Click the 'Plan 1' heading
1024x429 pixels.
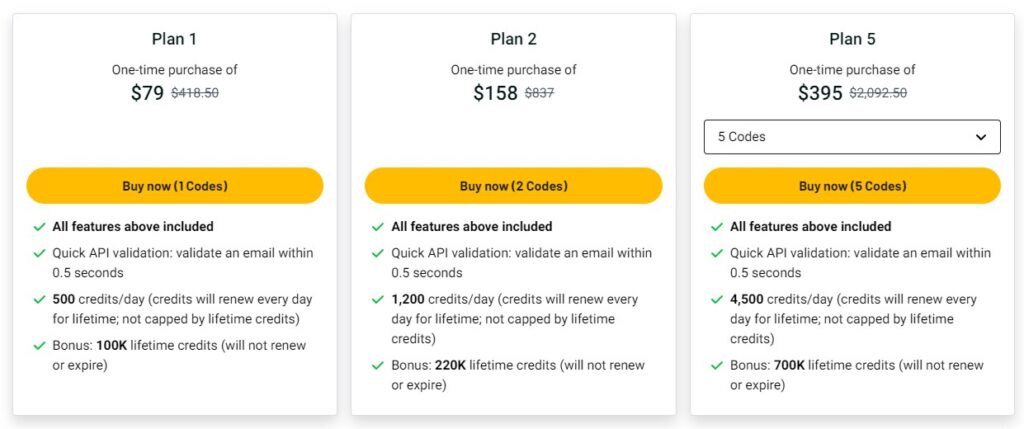coord(174,39)
